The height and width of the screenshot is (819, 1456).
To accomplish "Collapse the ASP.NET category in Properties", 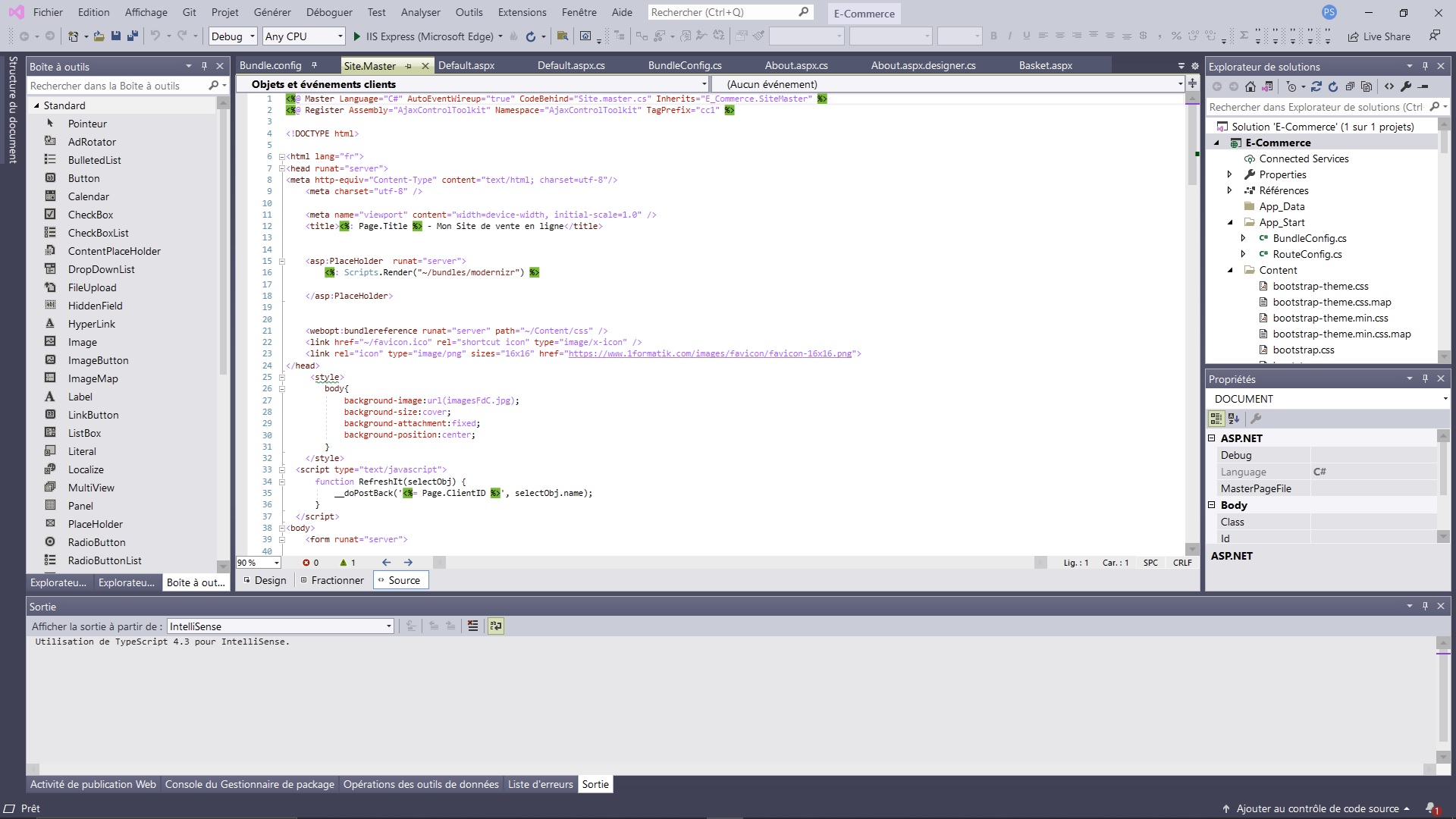I will coord(1212,438).
